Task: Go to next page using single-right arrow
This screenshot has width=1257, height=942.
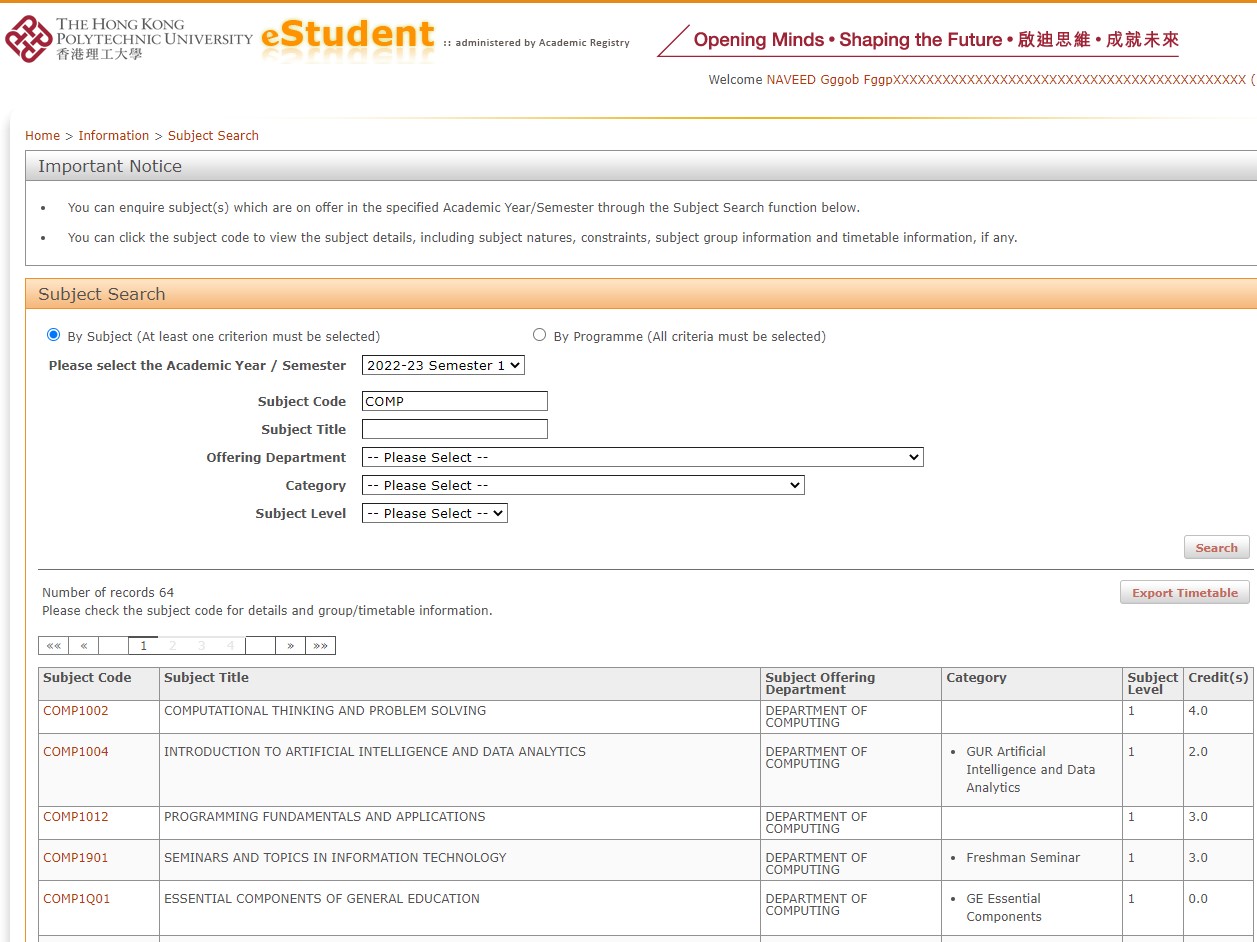Action: click(x=290, y=645)
